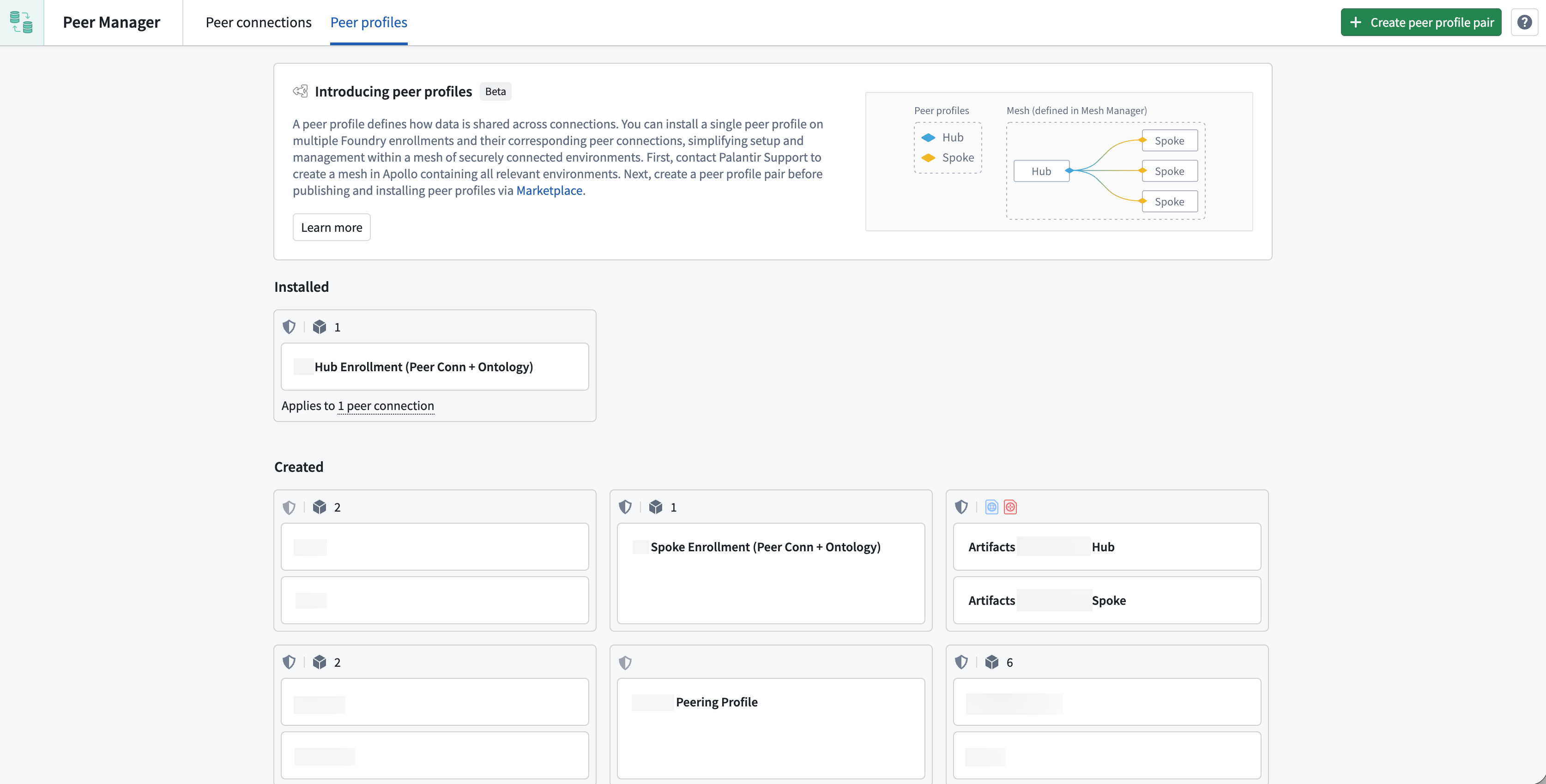
Task: Open the Artifacts Hub profile
Action: 1107,547
